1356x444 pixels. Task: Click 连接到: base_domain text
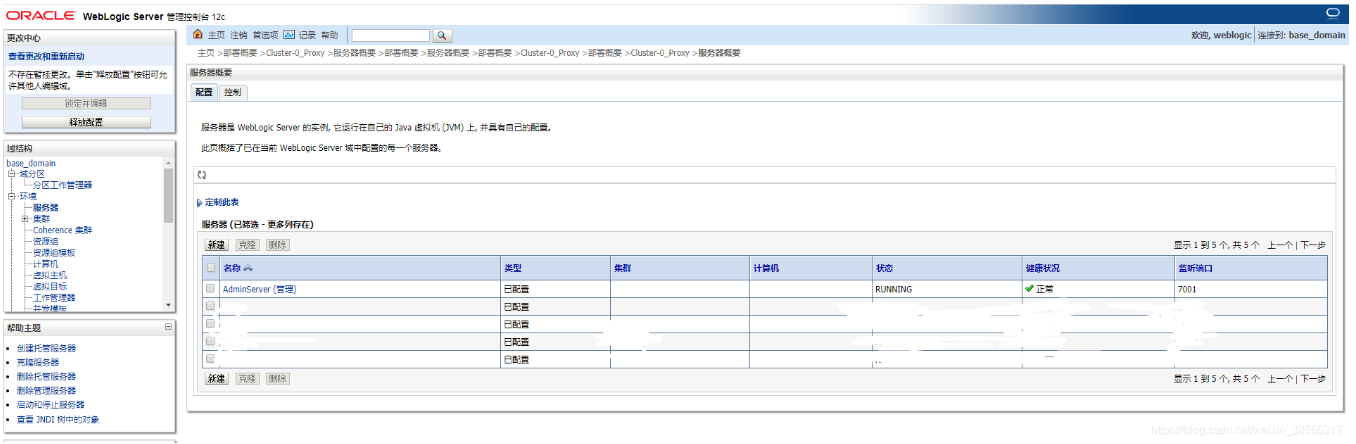pyautogui.click(x=1301, y=35)
